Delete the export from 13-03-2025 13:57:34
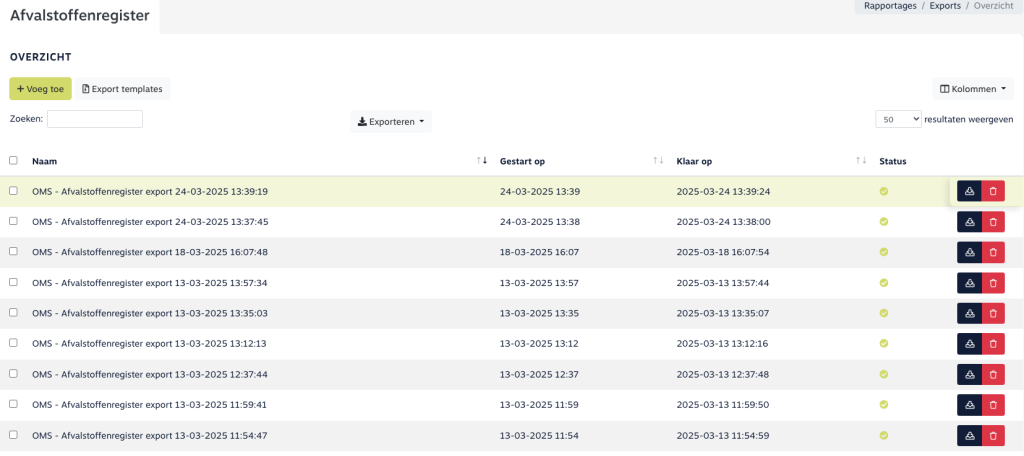 (993, 283)
